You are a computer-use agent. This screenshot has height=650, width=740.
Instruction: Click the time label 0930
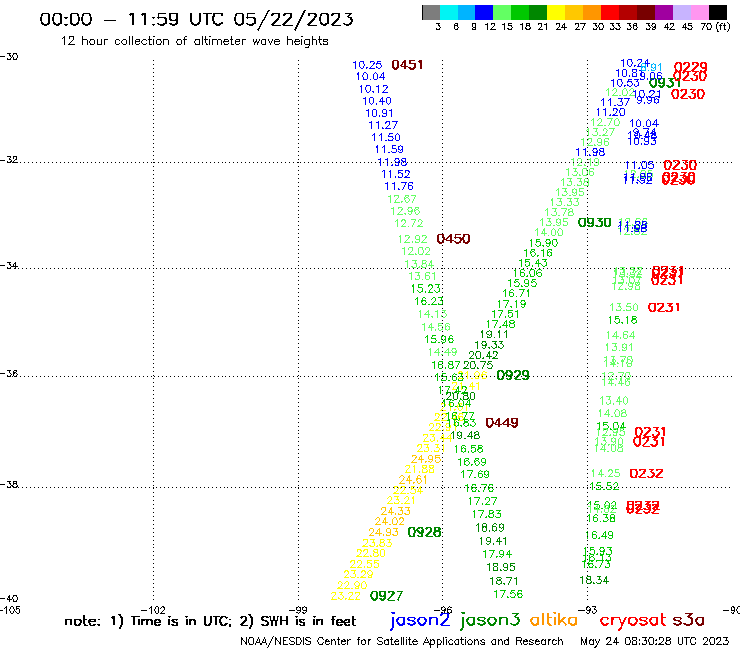point(595,222)
